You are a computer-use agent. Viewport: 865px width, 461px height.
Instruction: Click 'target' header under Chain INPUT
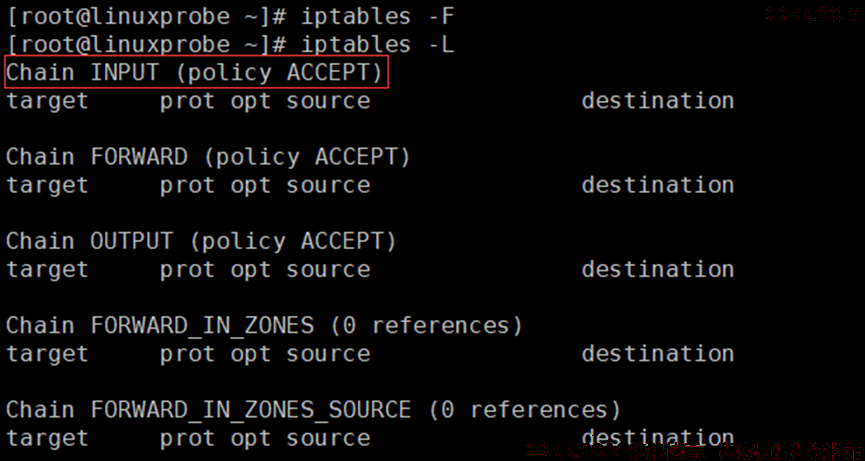[x=47, y=101]
